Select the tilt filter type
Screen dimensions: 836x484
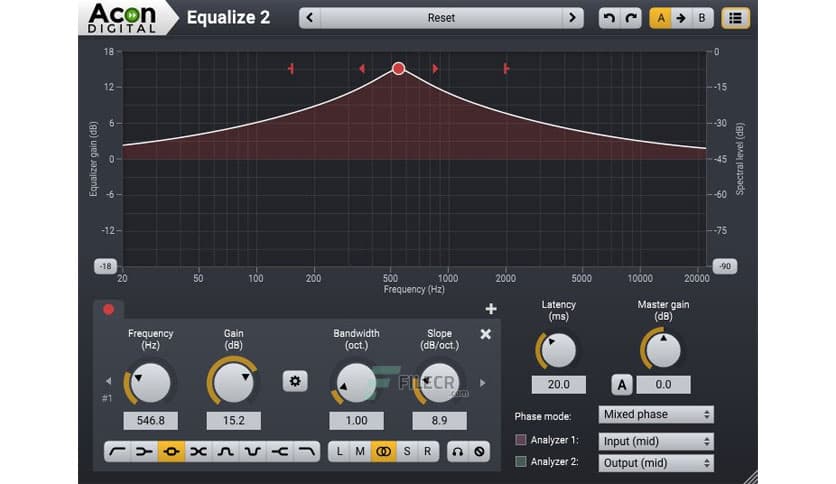[198, 451]
